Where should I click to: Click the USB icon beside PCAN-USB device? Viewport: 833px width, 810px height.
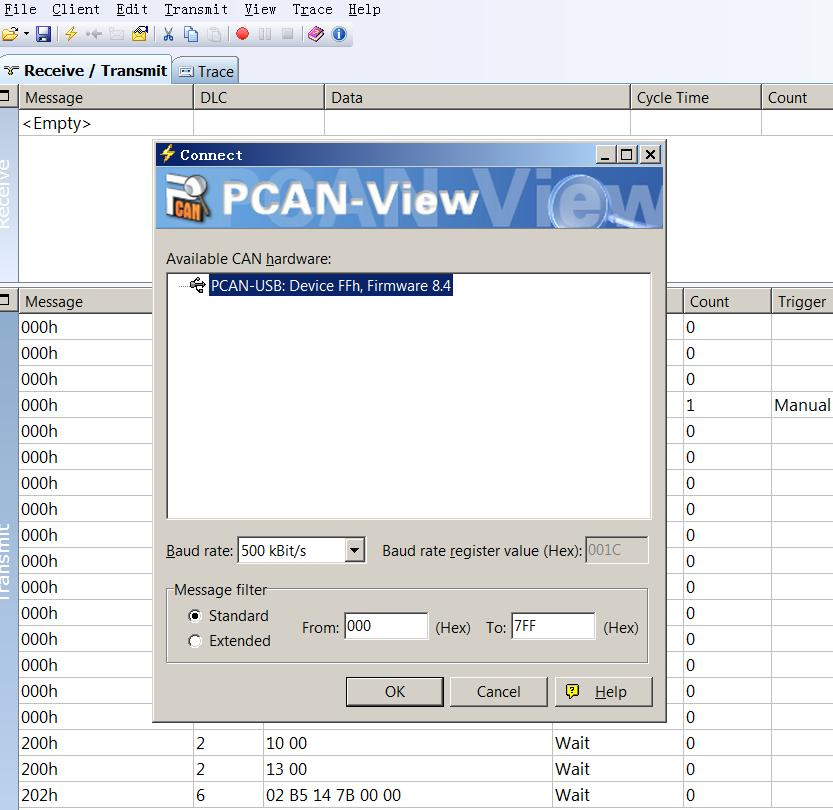(x=197, y=285)
